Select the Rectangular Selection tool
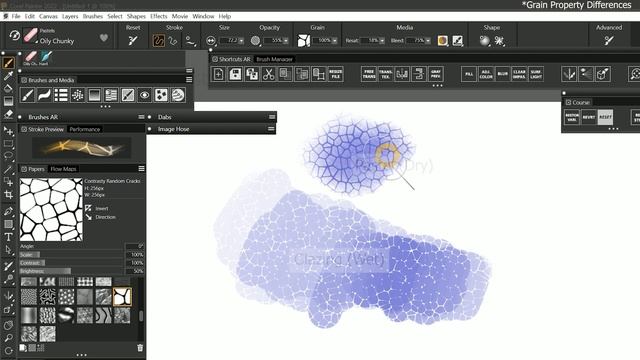Image resolution: width=640 pixels, height=360 pixels. point(9,144)
